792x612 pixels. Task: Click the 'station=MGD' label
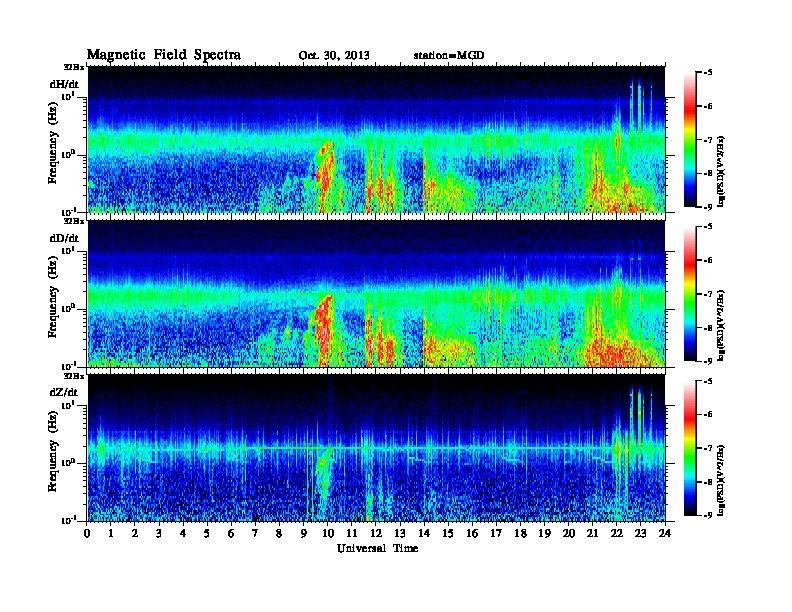coord(449,55)
